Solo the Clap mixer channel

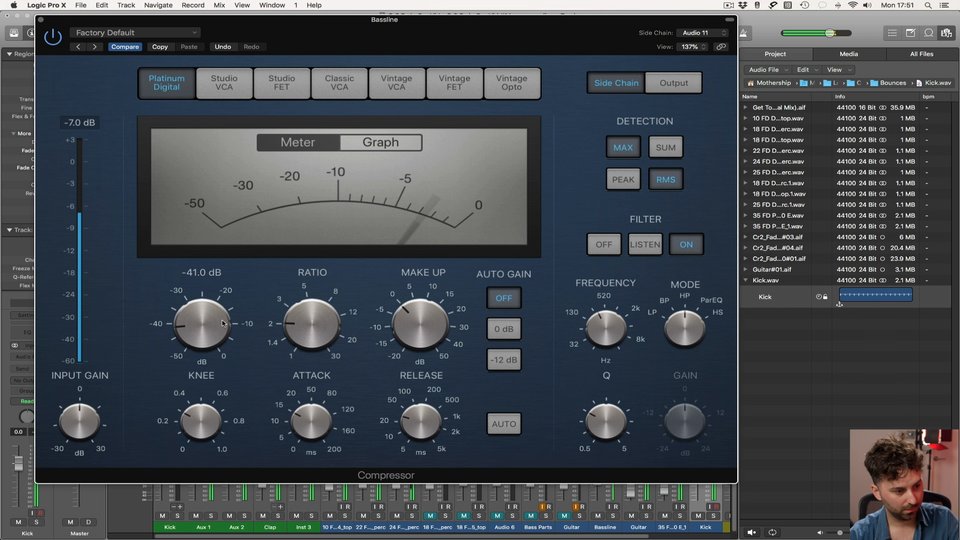(278, 516)
